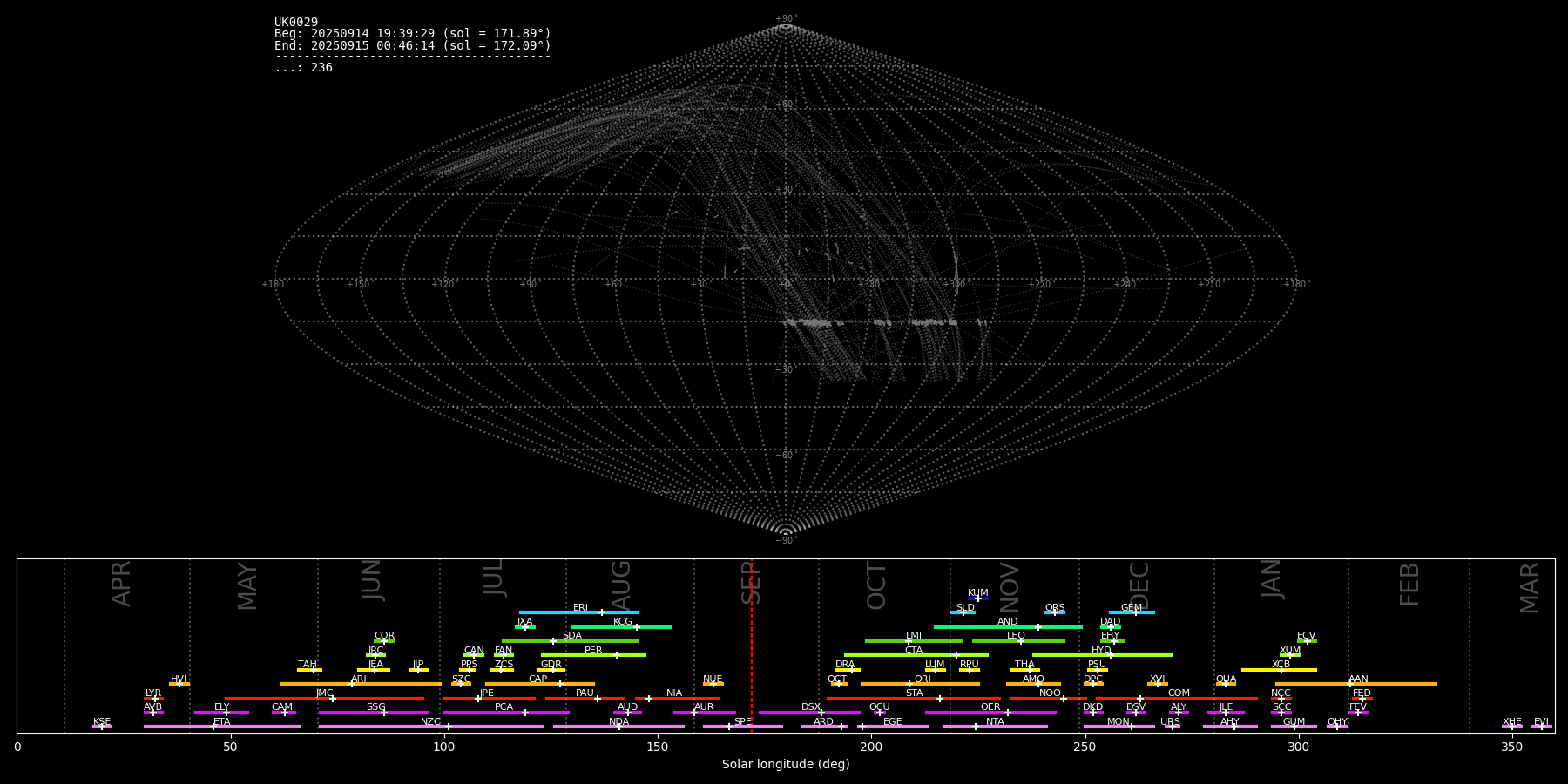Screen dimensions: 1568x784
Task: Click the LYR shower label
Action: [153, 693]
